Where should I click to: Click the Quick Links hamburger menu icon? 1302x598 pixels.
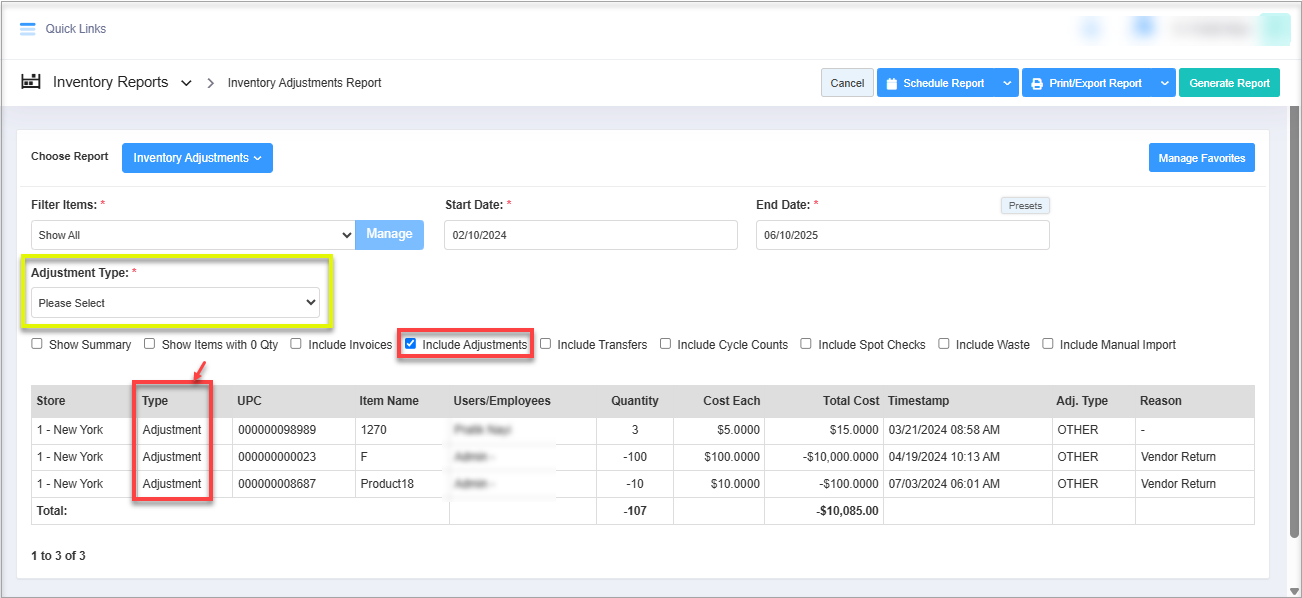pyautogui.click(x=28, y=29)
